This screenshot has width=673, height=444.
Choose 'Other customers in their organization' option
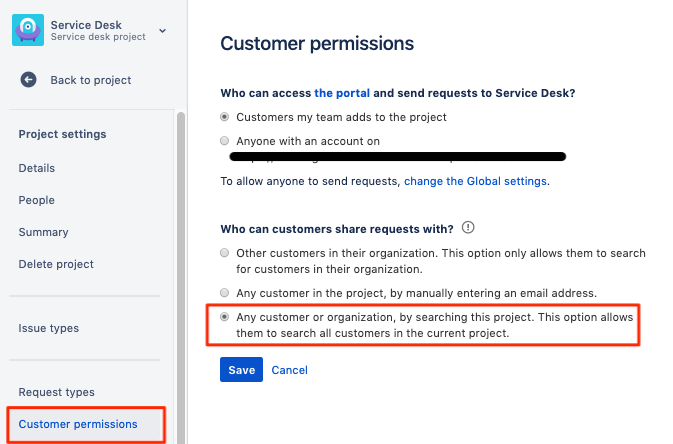point(225,253)
